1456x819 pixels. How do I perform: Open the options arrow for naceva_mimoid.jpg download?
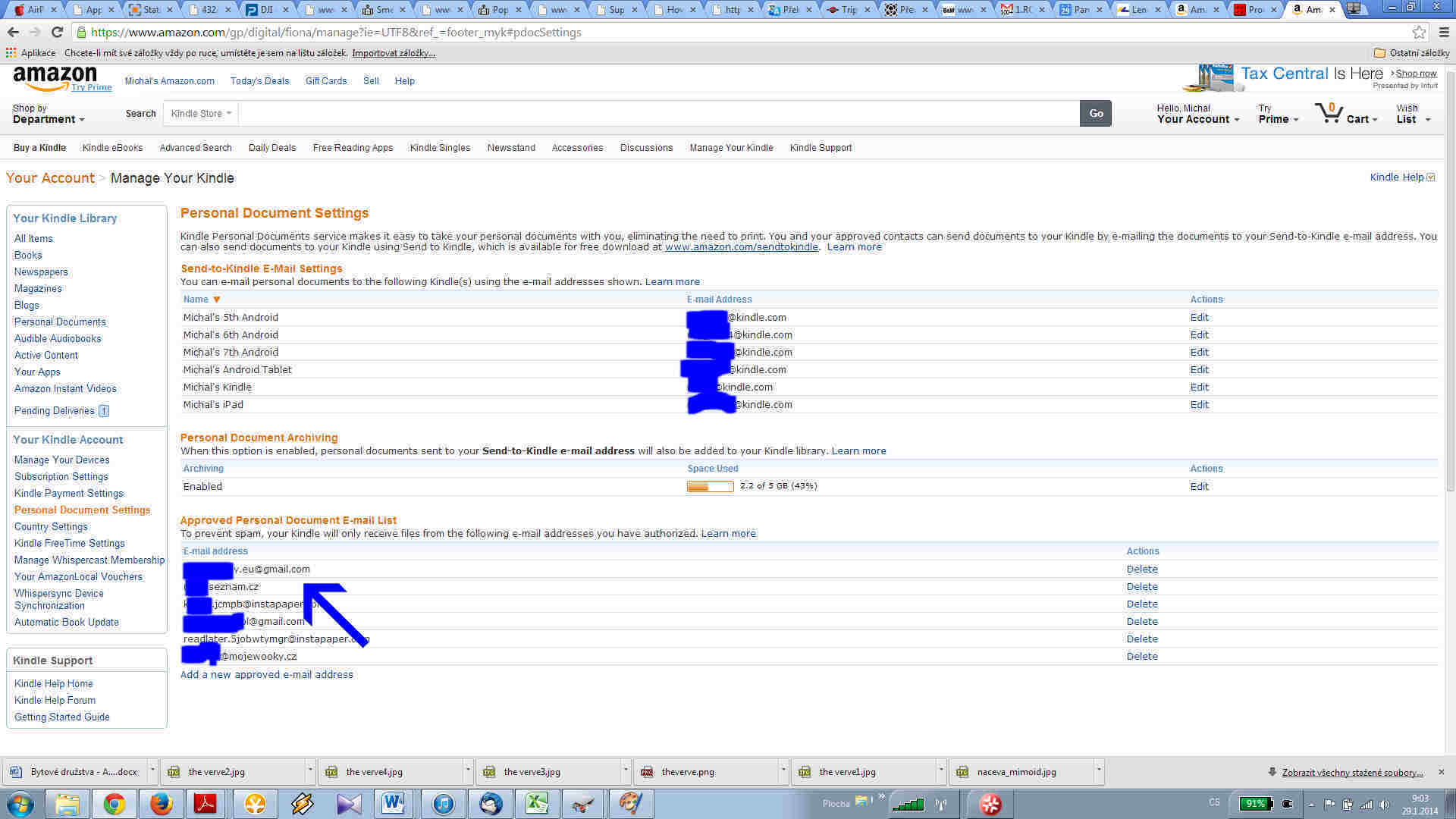1098,770
